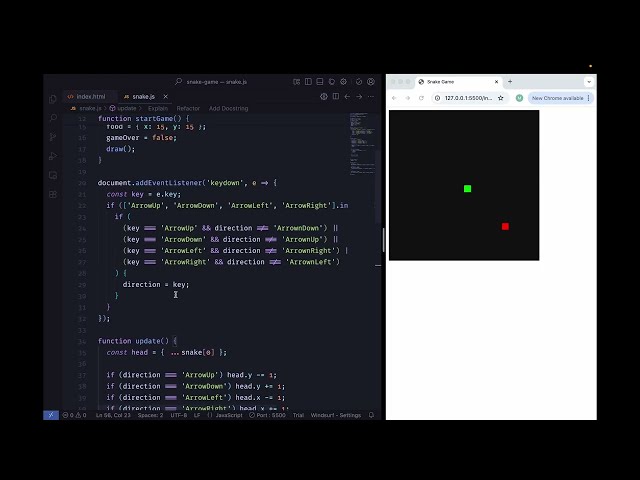View site information icon in address bar
This screenshot has width=640, height=480.
point(437,98)
